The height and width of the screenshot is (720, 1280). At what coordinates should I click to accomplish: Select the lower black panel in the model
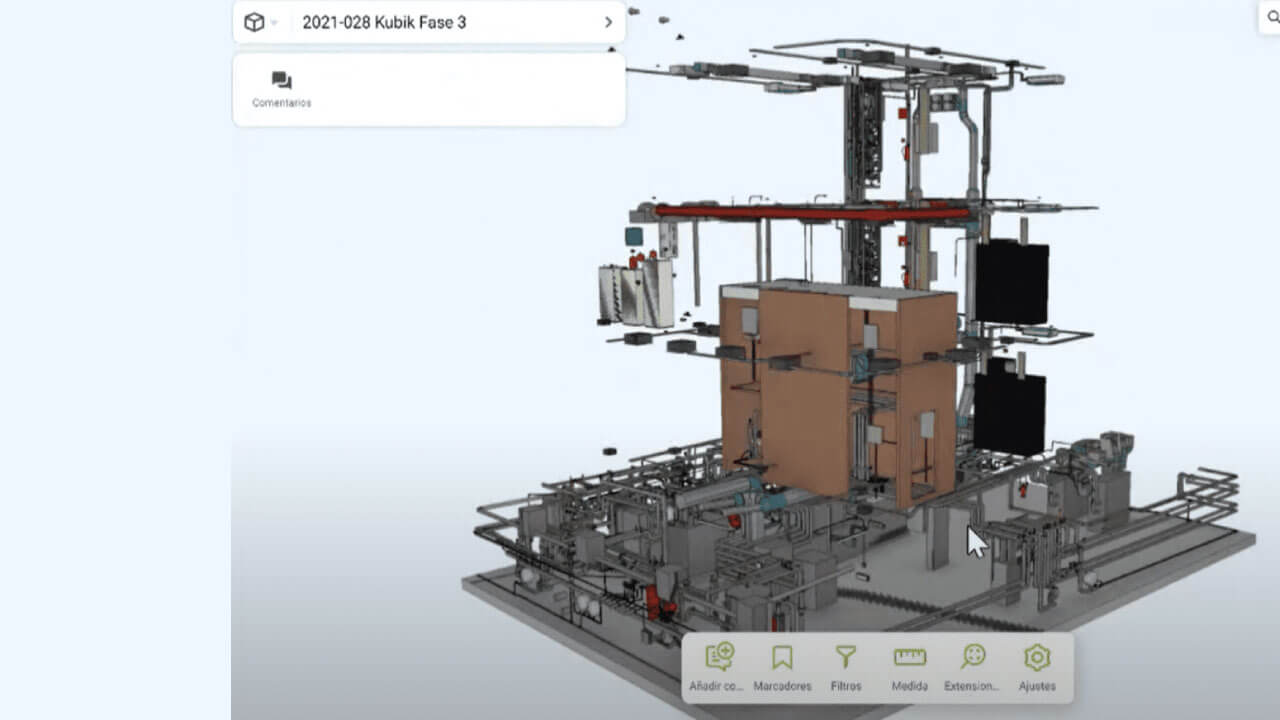pos(1009,408)
